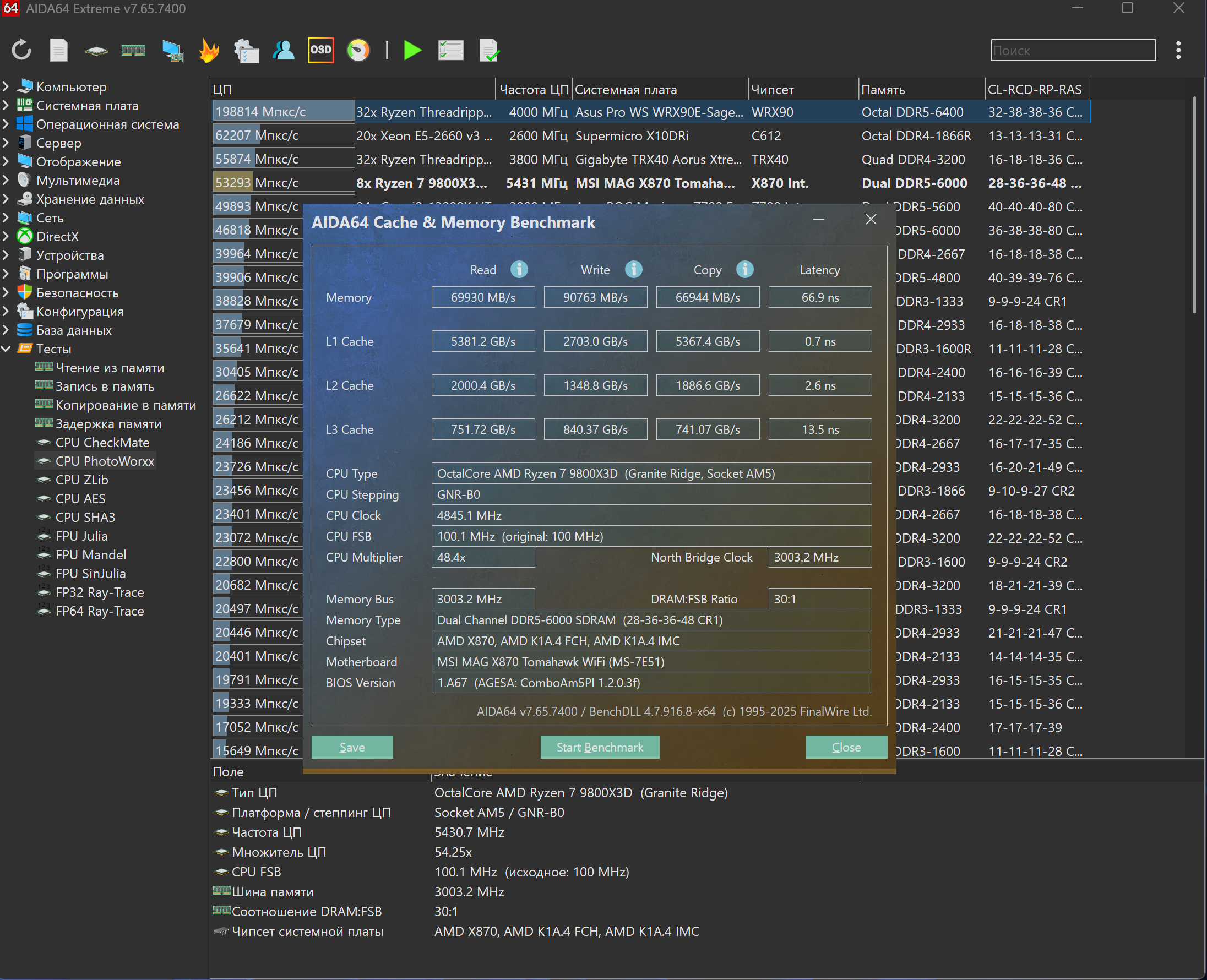Click the Refresh toolbar icon
Viewport: 1207px width, 980px height.
(x=21, y=50)
